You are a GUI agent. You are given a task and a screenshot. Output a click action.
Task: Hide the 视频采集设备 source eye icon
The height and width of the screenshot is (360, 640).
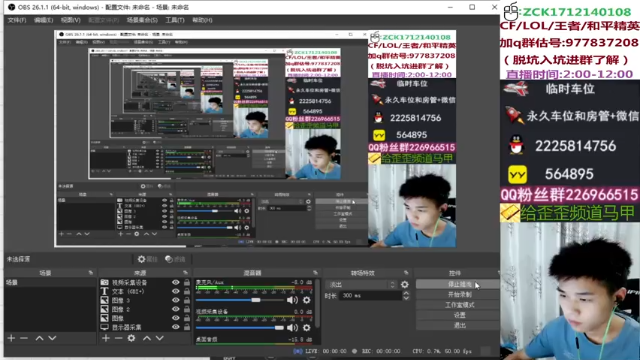176,282
